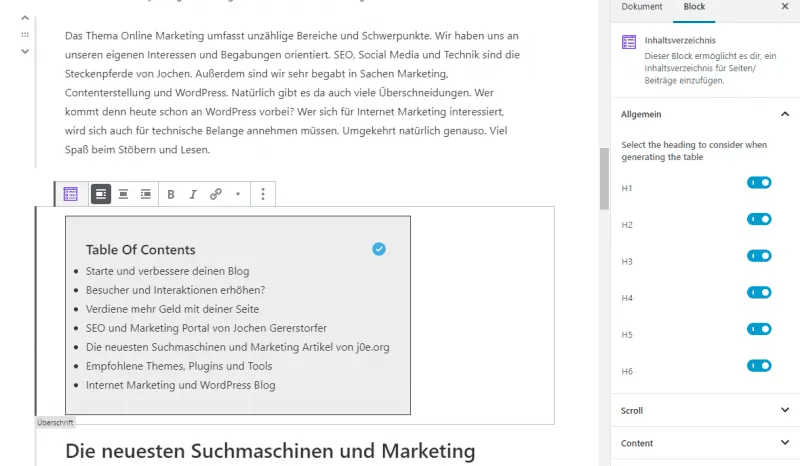Click 'Empfohlene Themes, Plugins und Tools' entry
The image size is (800, 466).
tap(179, 366)
